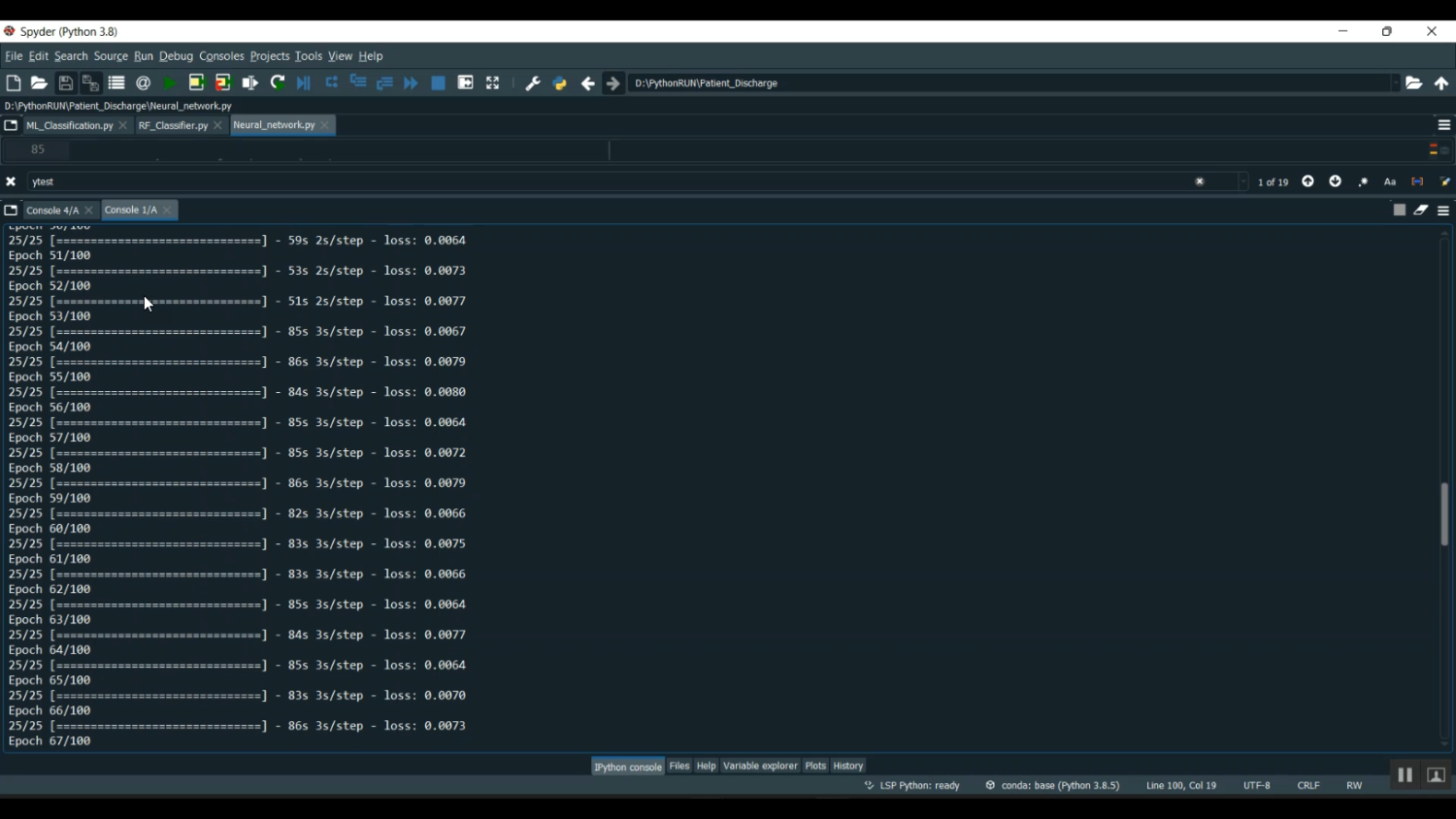This screenshot has width=1456, height=819.
Task: Go to parent directory with up arrow
Action: point(1441,83)
